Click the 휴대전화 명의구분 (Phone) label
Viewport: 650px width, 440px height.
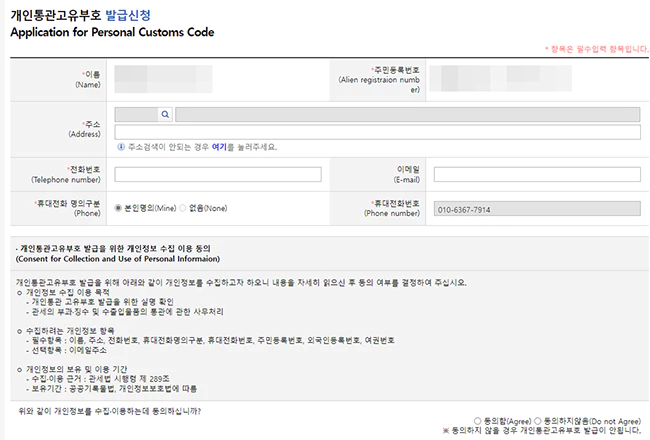(67, 208)
